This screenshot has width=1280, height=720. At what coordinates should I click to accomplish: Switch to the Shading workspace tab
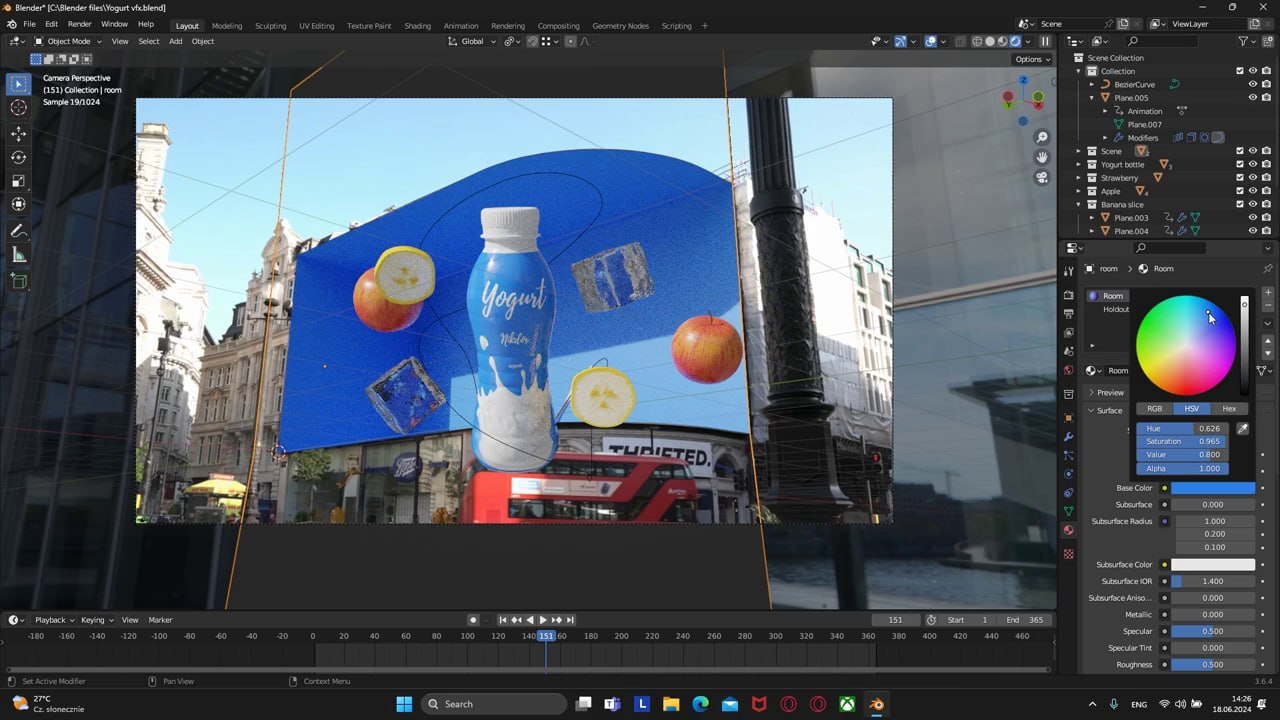pyautogui.click(x=417, y=26)
